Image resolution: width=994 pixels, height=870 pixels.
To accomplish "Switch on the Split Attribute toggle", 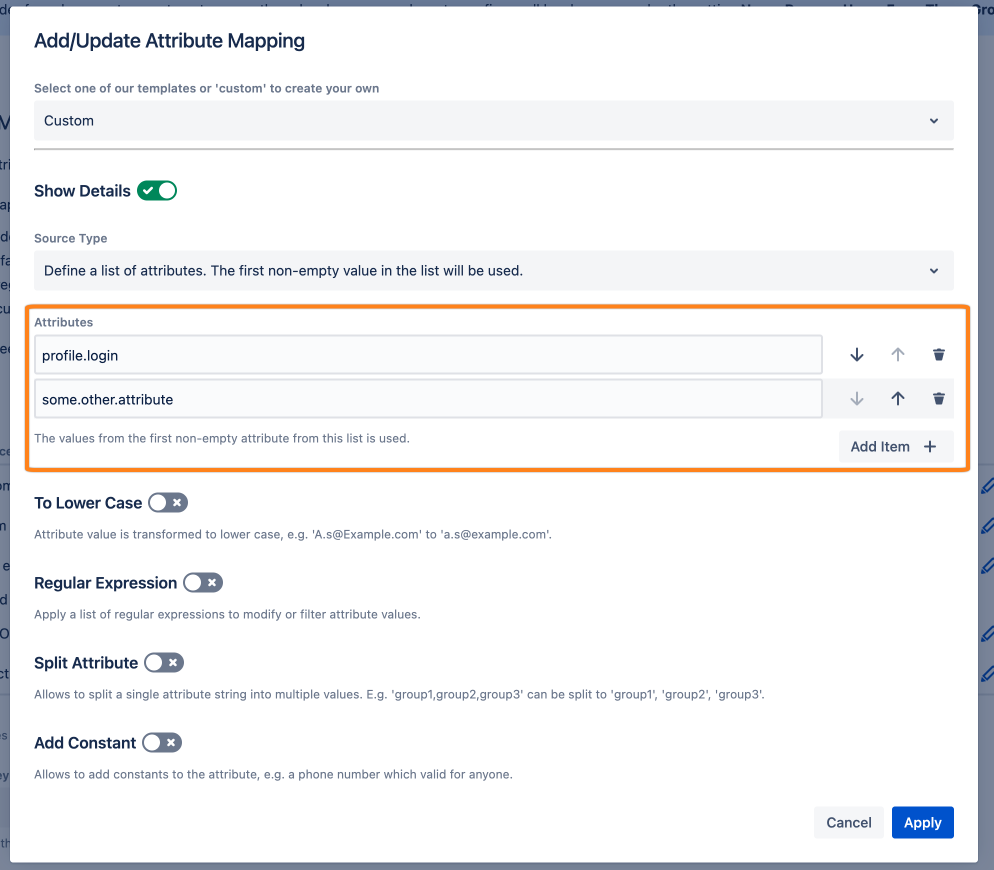I will [x=164, y=663].
